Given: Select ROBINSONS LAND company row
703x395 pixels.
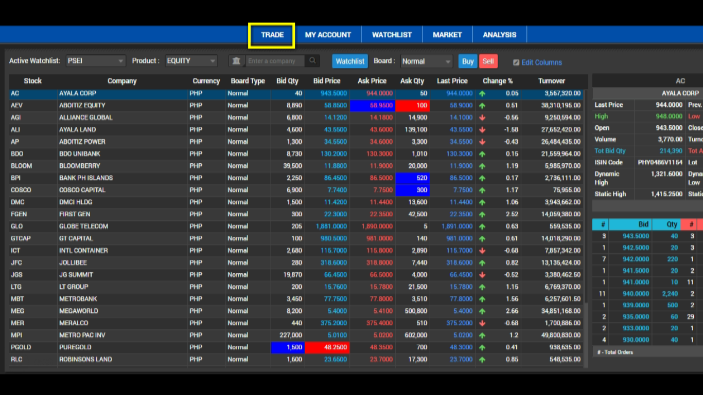Looking at the screenshot, I should (296, 360).
